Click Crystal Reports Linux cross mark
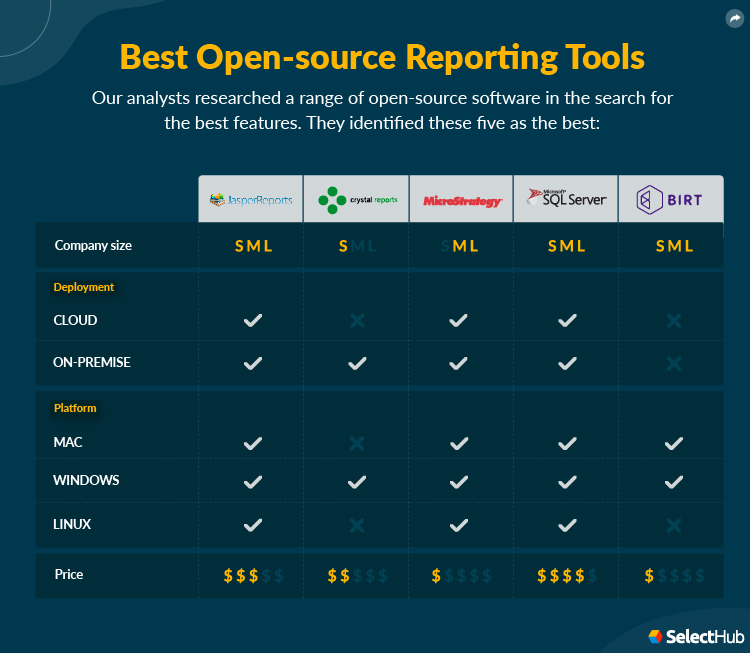Viewport: 750px width, 653px height. click(357, 525)
